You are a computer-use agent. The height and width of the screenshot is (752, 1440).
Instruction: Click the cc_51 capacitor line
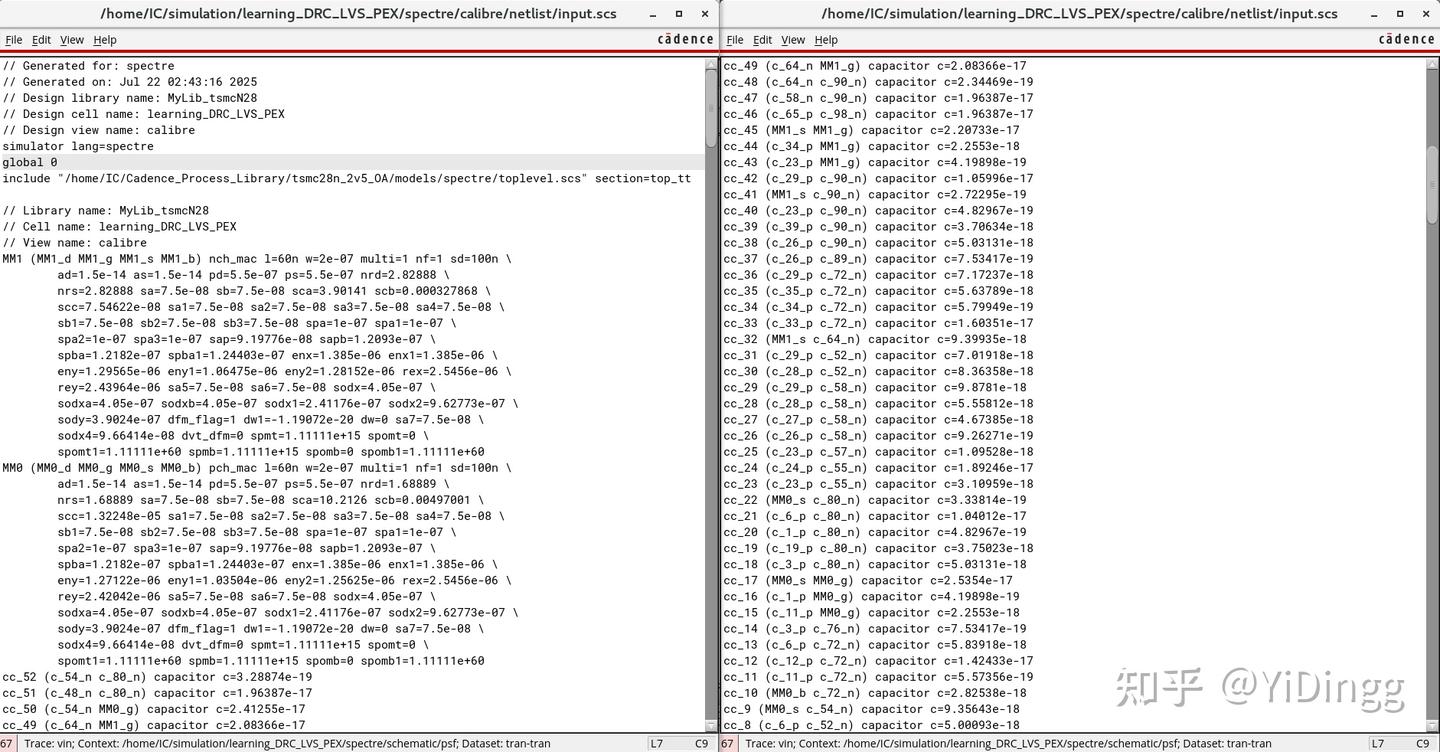click(x=157, y=693)
